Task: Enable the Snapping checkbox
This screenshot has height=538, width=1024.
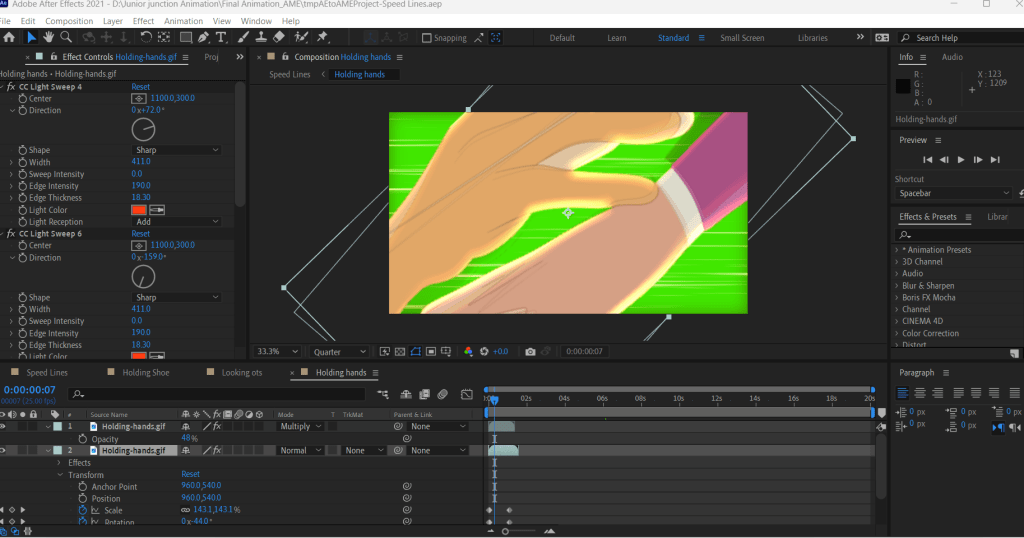Action: click(x=427, y=38)
